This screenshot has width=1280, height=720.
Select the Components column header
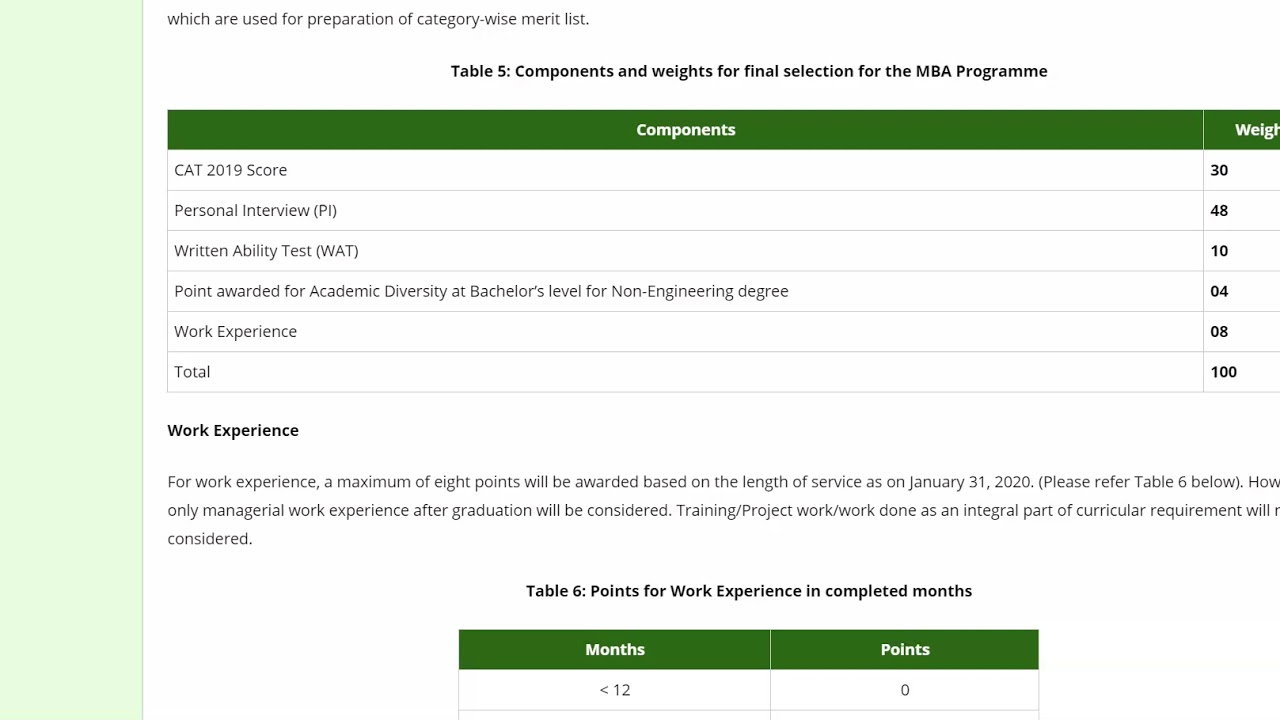685,130
